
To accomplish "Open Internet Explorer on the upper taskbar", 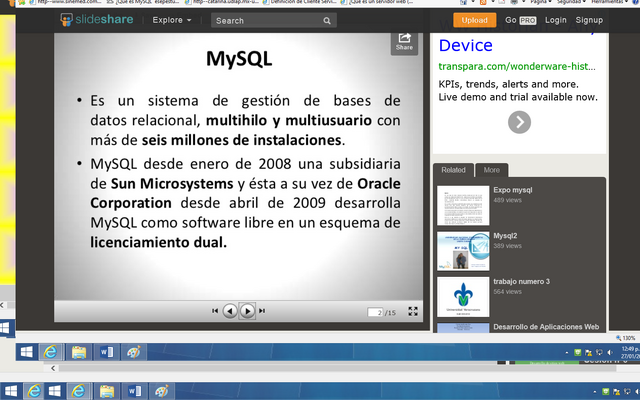I will tap(51, 352).
